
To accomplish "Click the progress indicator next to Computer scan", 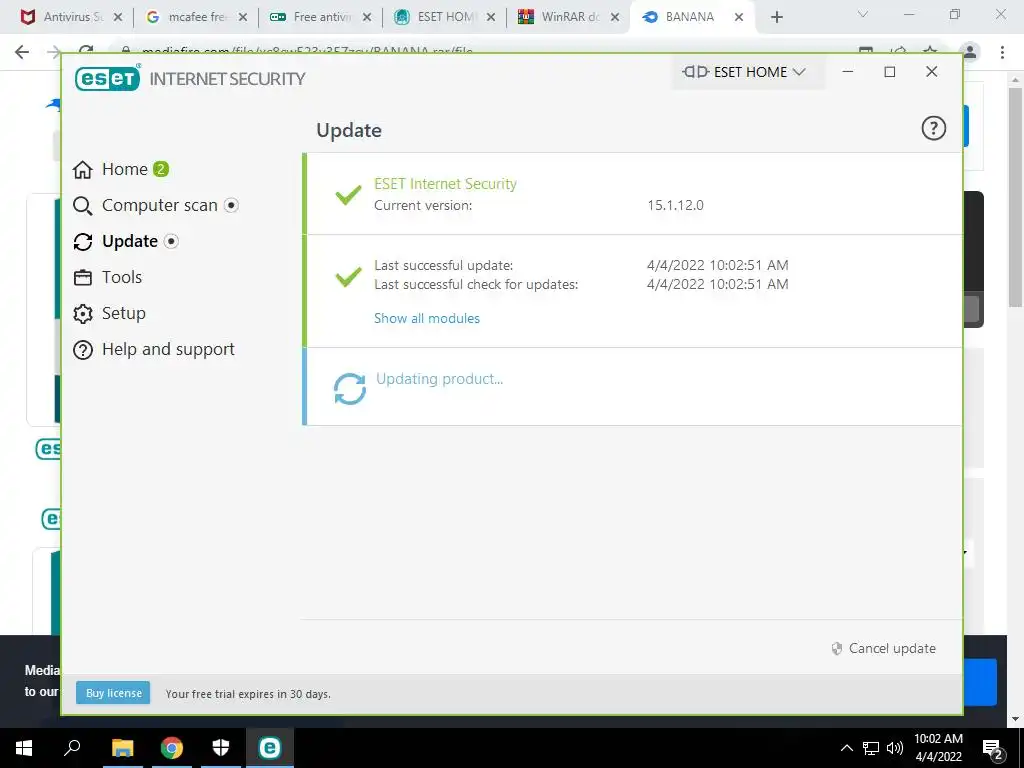I will pyautogui.click(x=231, y=205).
